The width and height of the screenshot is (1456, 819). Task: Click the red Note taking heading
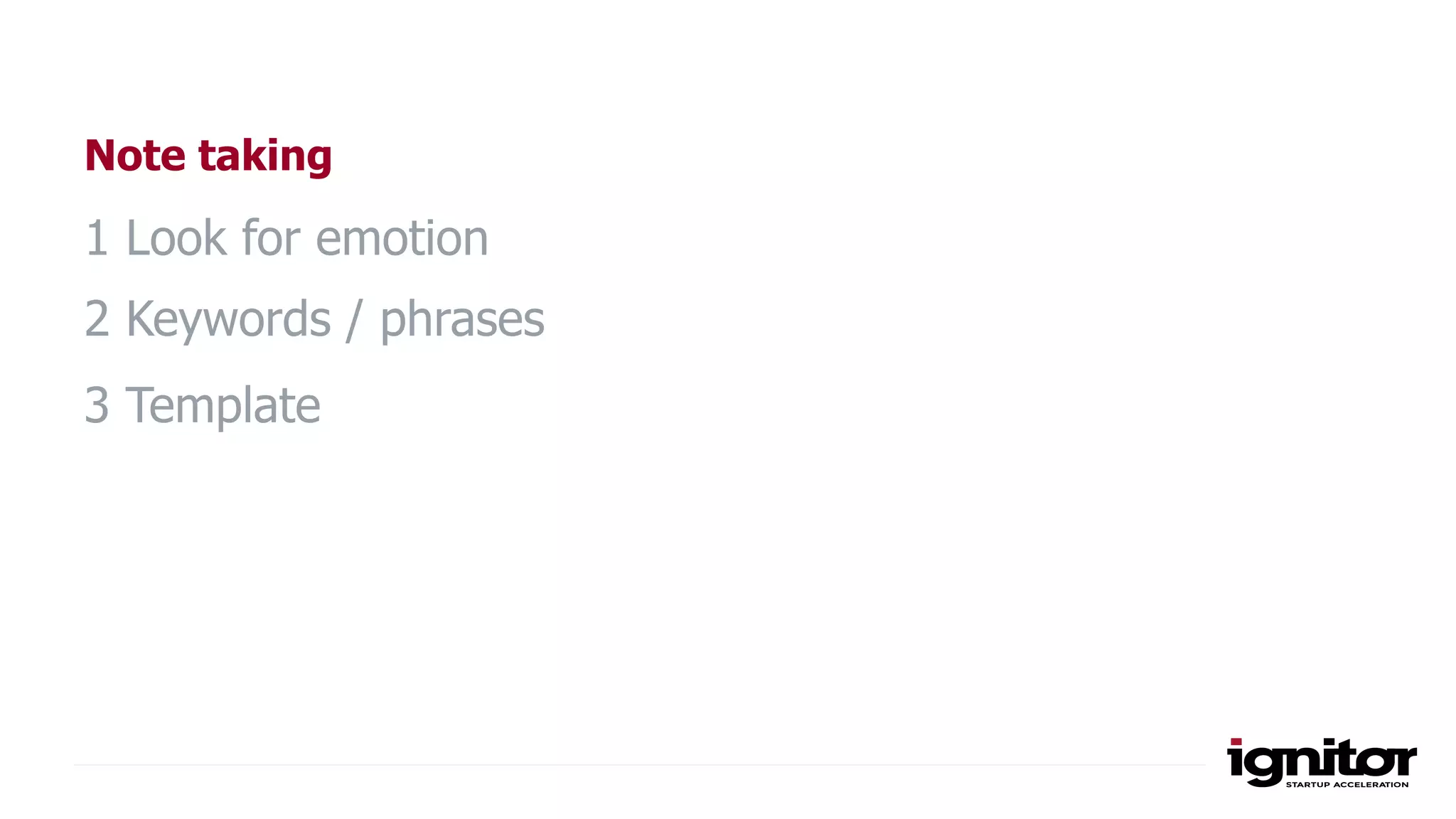click(x=208, y=156)
